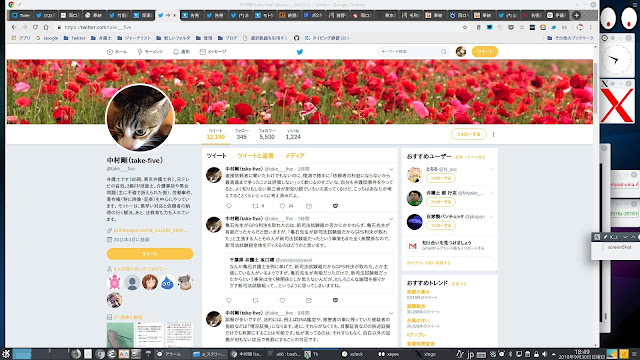Image resolution: width=640 pixels, height=360 pixels.
Task: Open the 中村剛 cat profile picture
Action: (140, 118)
